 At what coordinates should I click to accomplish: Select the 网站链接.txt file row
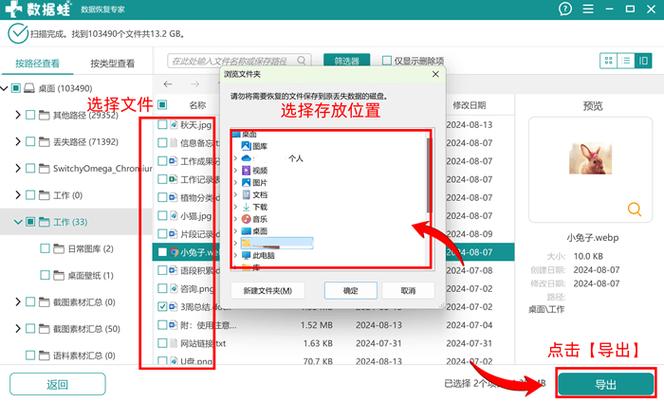click(333, 343)
